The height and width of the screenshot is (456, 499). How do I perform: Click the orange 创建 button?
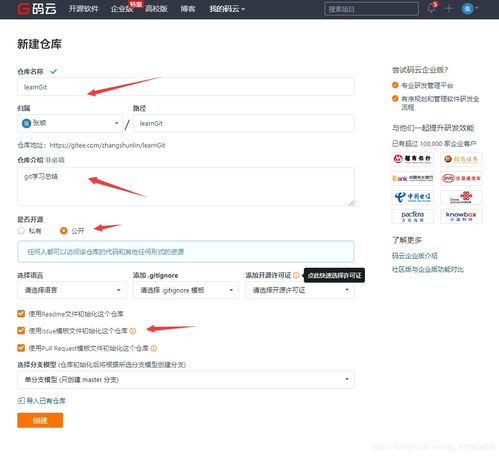(40, 420)
